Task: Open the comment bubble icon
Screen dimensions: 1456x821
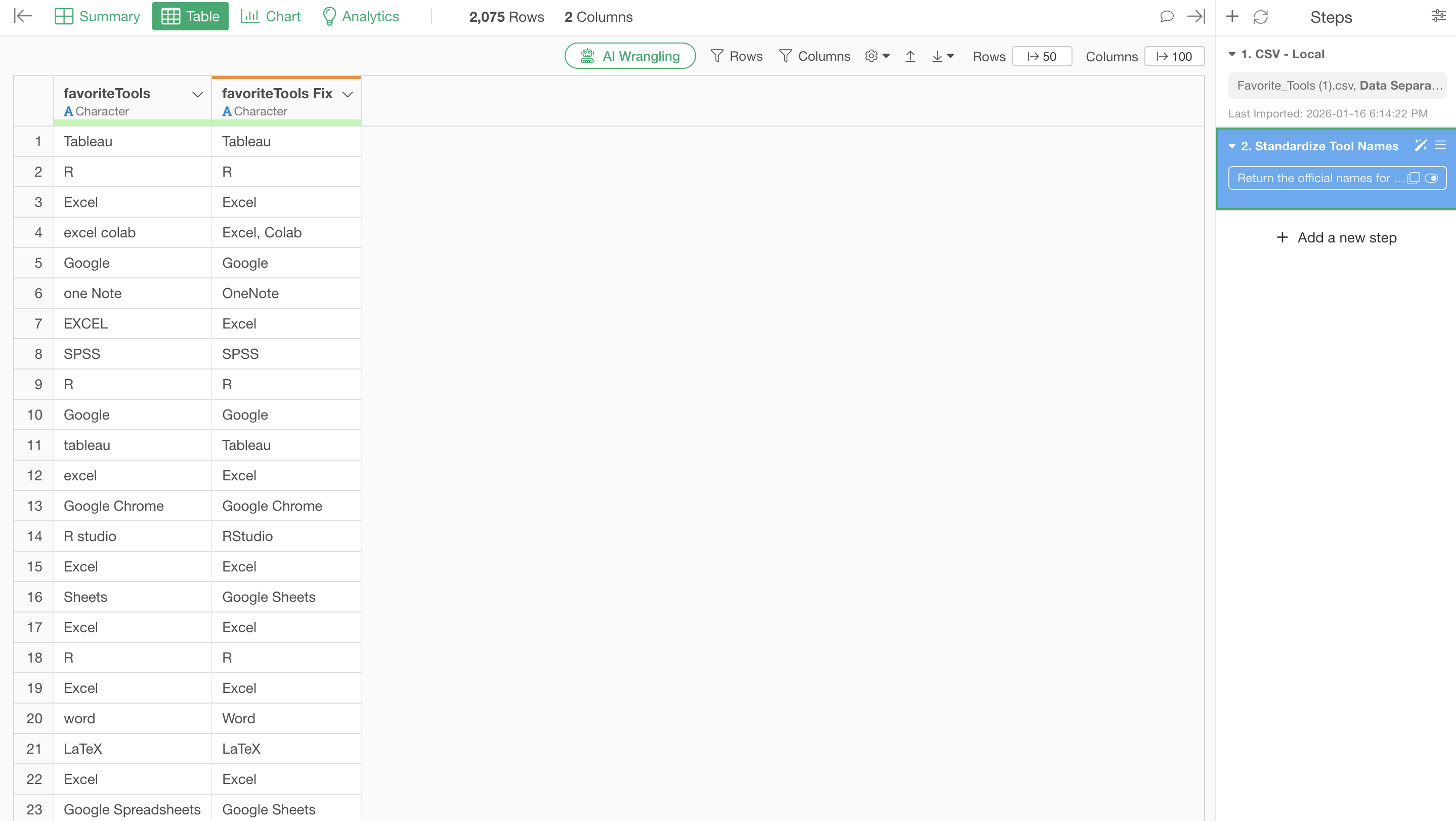Action: point(1167,16)
